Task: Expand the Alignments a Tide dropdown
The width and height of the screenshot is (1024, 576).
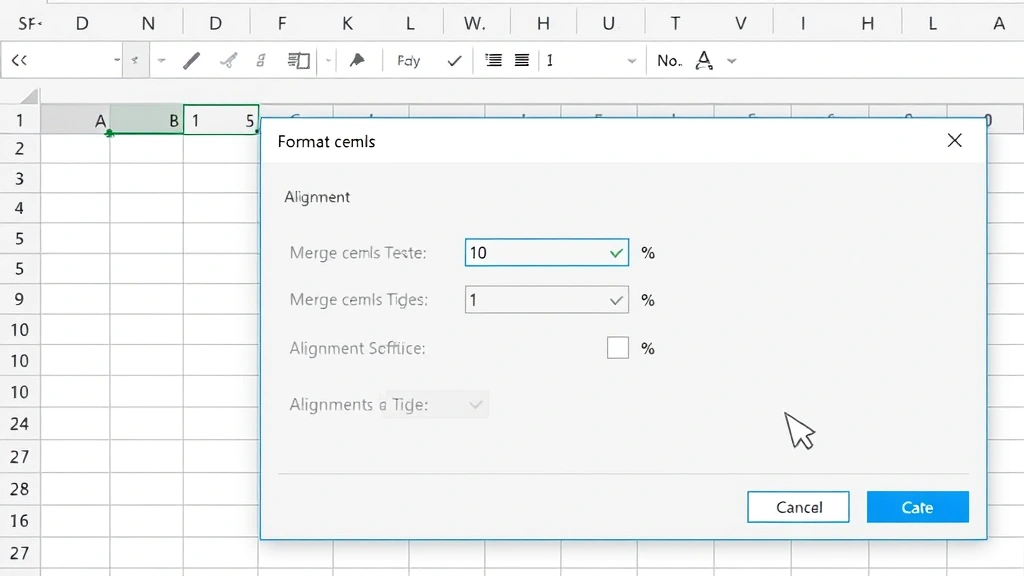Action: (x=476, y=404)
